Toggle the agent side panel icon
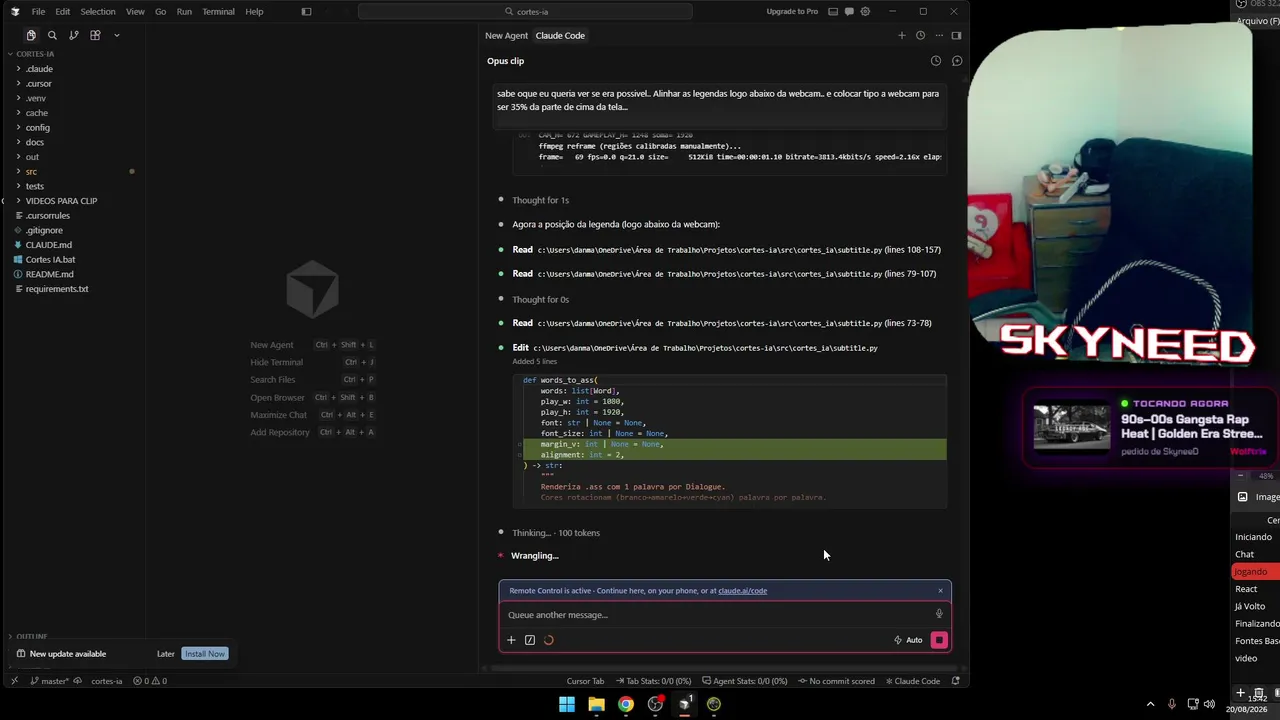The height and width of the screenshot is (720, 1280). 956,35
